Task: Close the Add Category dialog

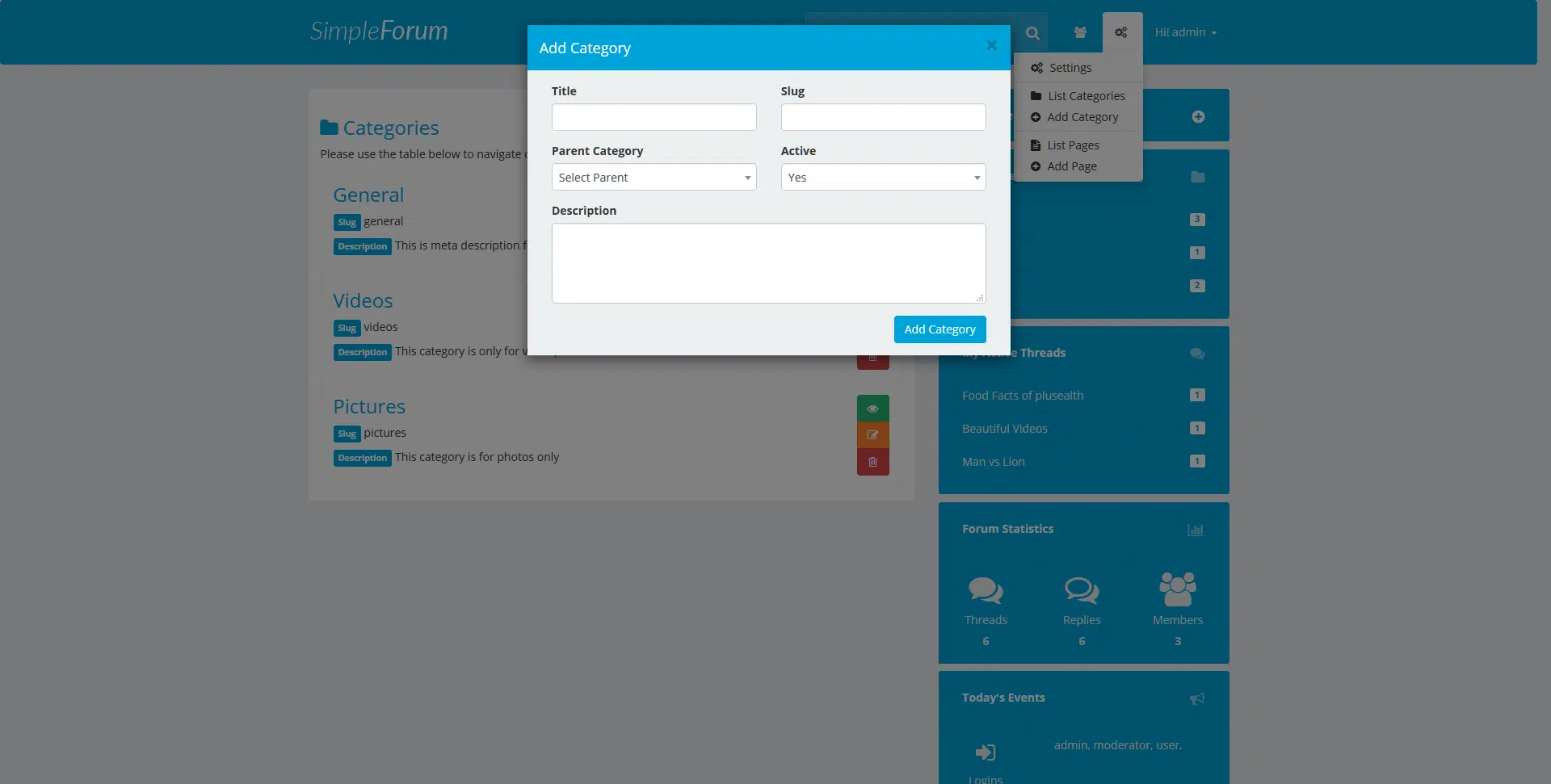Action: click(991, 46)
